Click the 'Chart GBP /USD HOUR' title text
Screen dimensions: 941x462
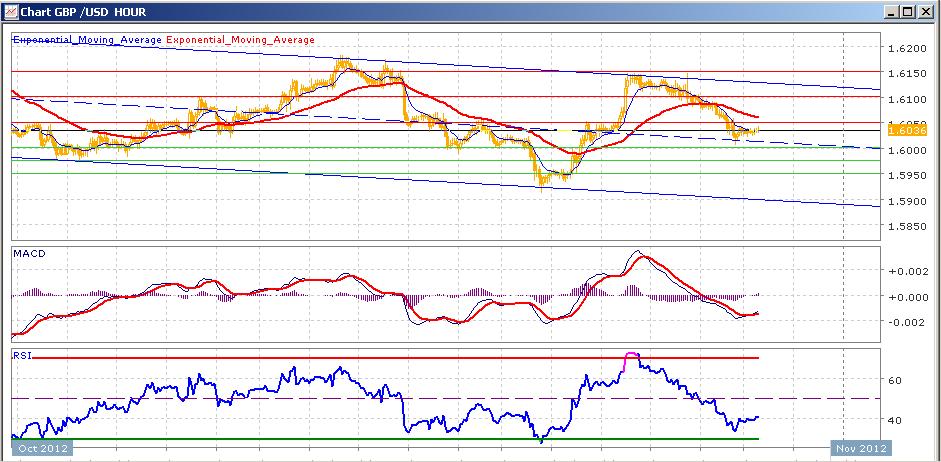83,12
